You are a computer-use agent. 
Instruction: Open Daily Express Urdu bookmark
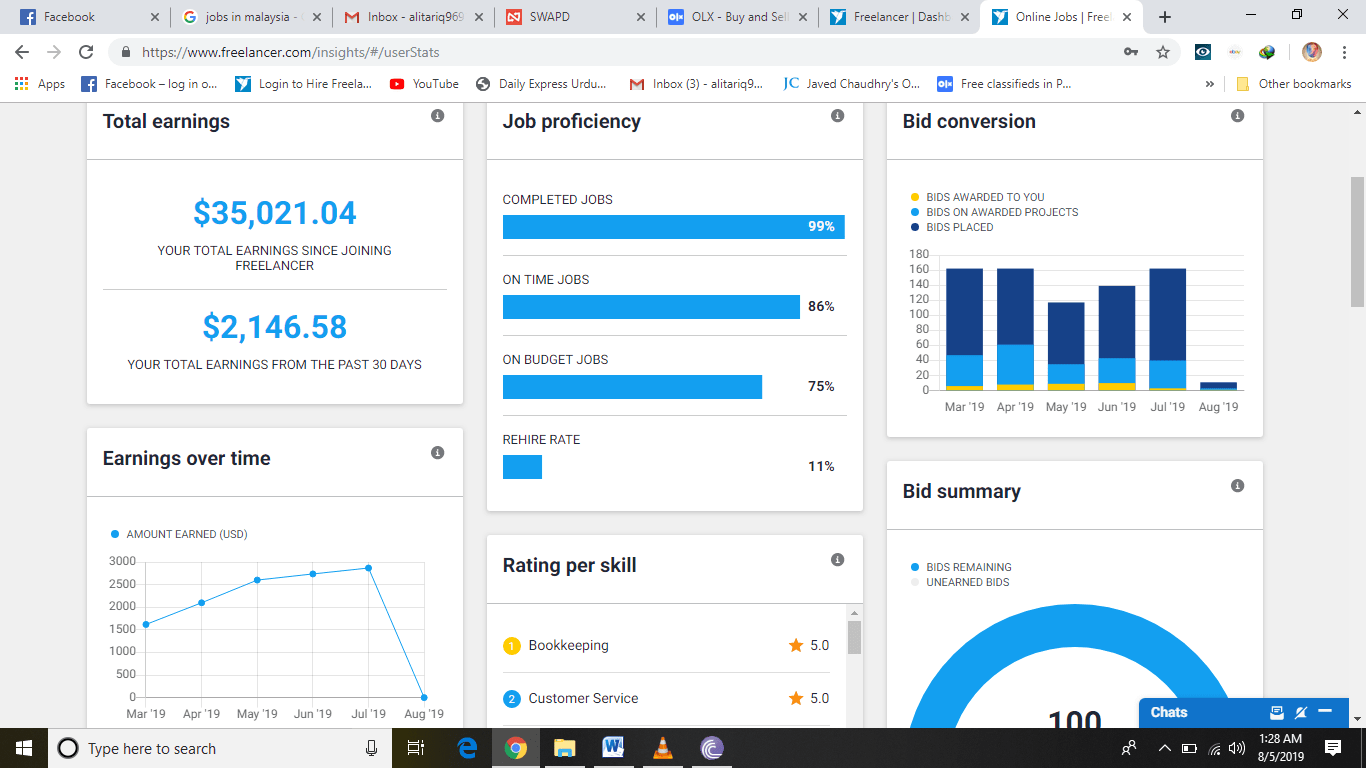[542, 84]
